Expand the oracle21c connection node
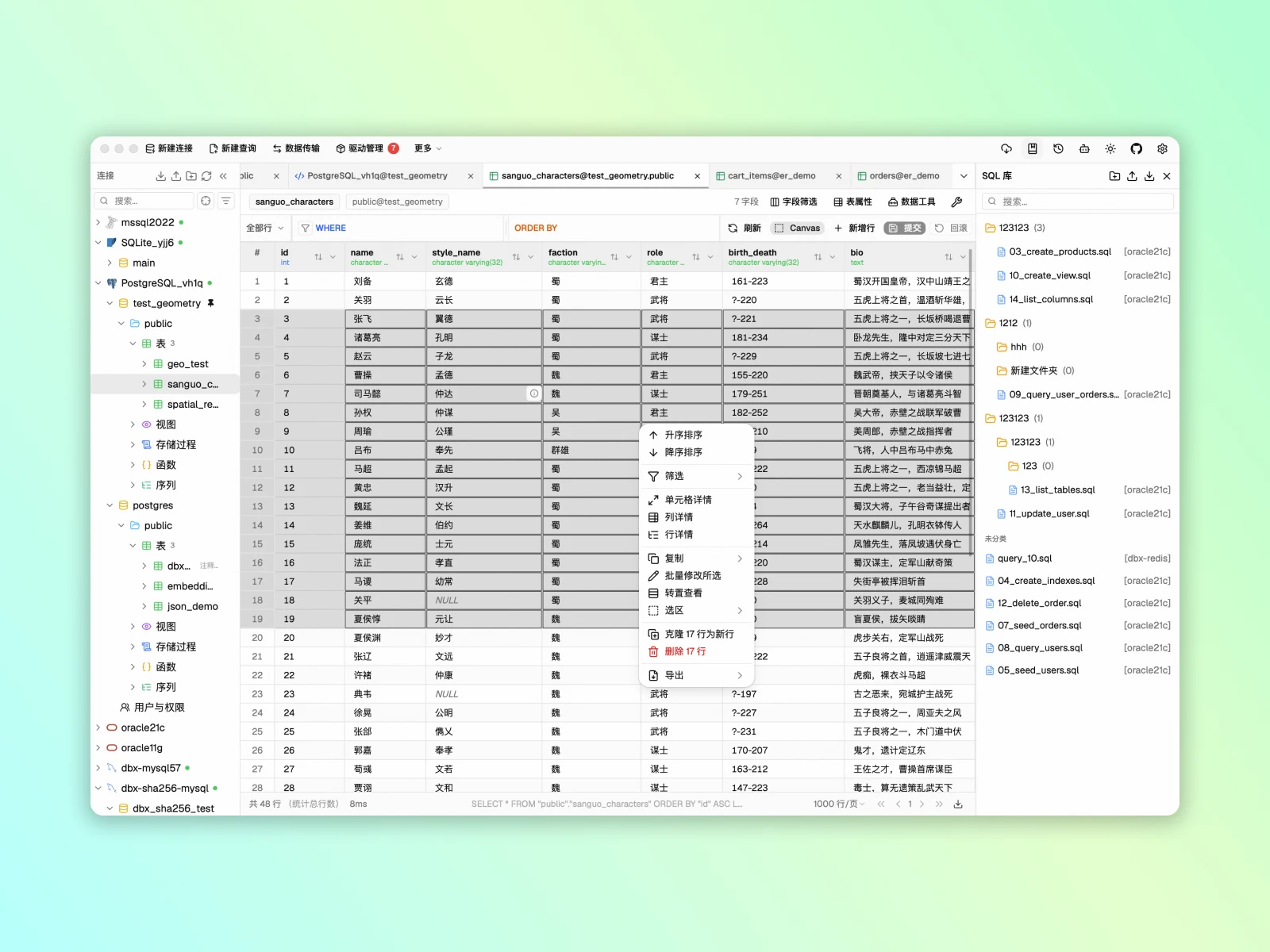Screen dimensions: 1270x952 pos(98,727)
